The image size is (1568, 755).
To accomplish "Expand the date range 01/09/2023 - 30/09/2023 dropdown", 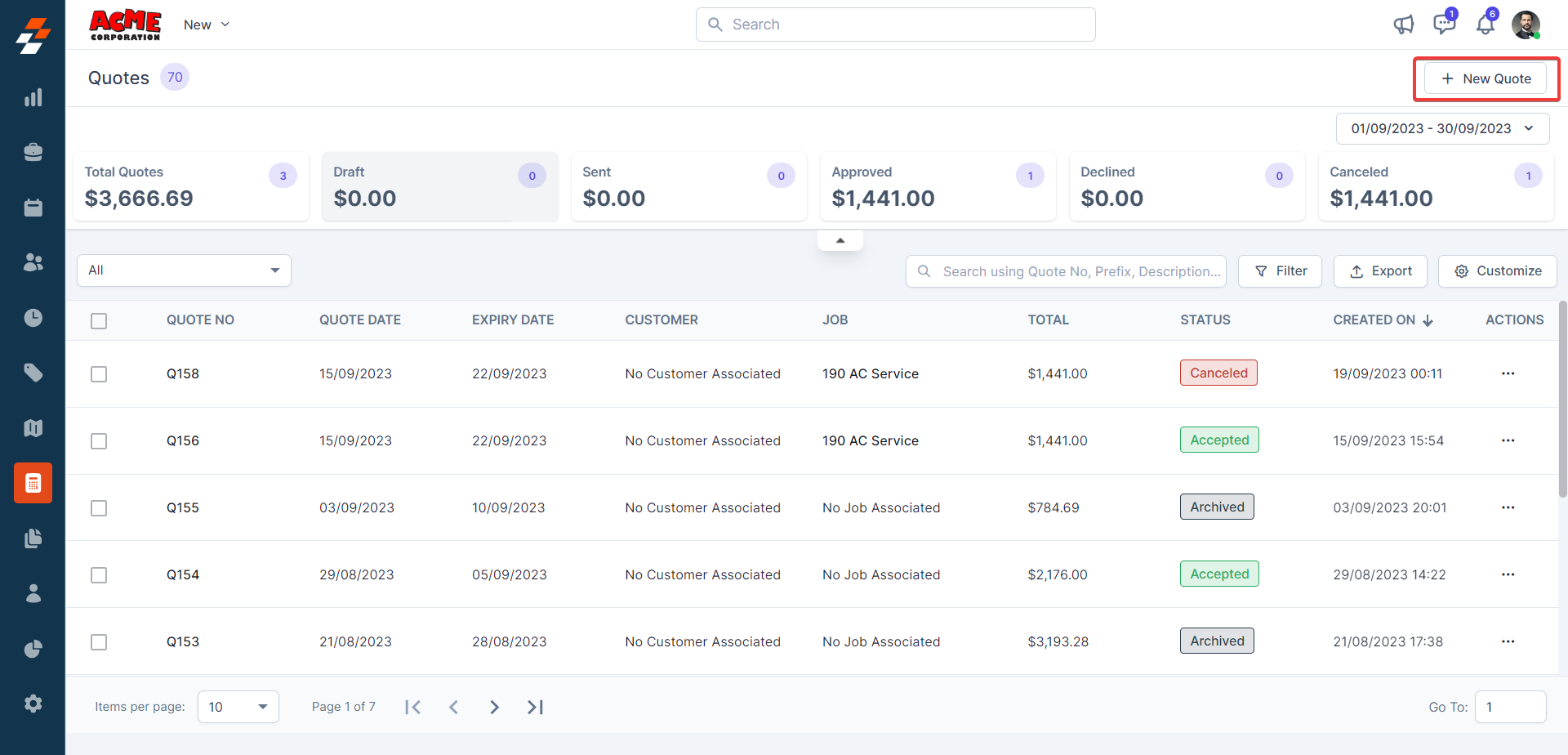I will [1442, 128].
